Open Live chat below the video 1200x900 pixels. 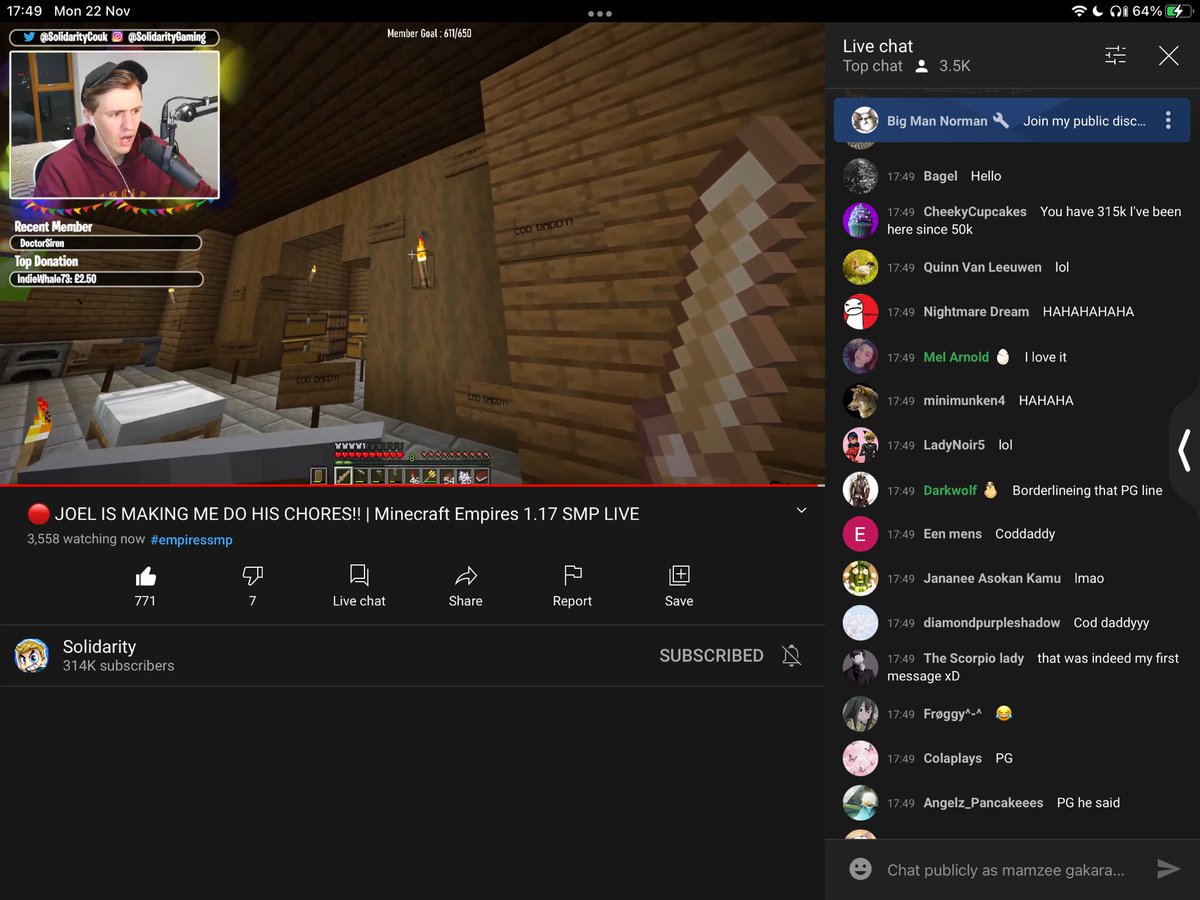click(x=359, y=586)
